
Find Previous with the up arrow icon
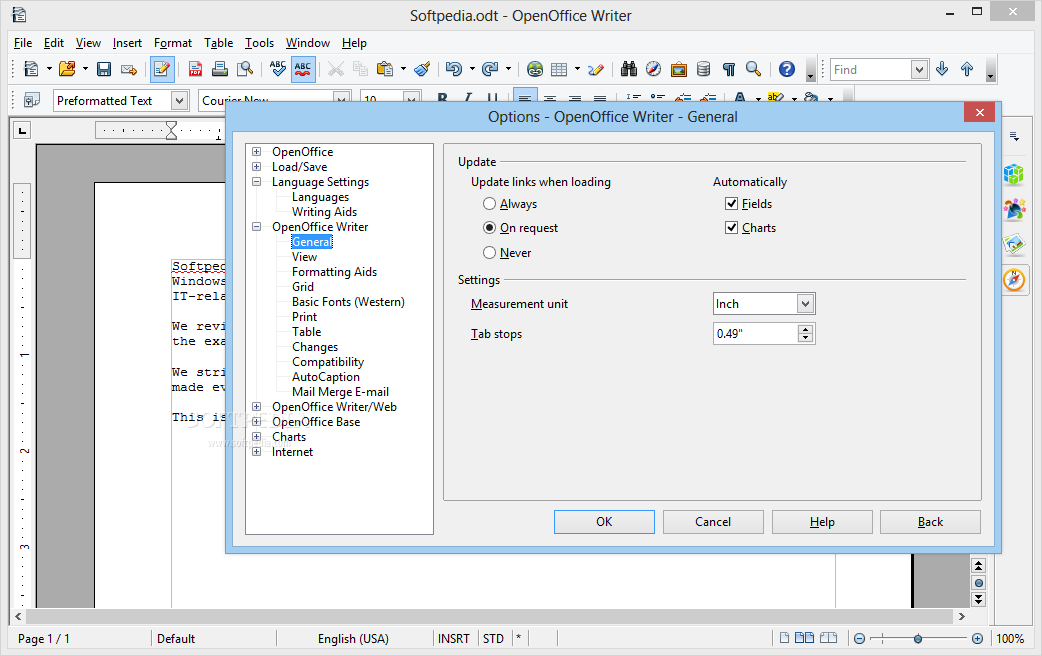click(967, 69)
